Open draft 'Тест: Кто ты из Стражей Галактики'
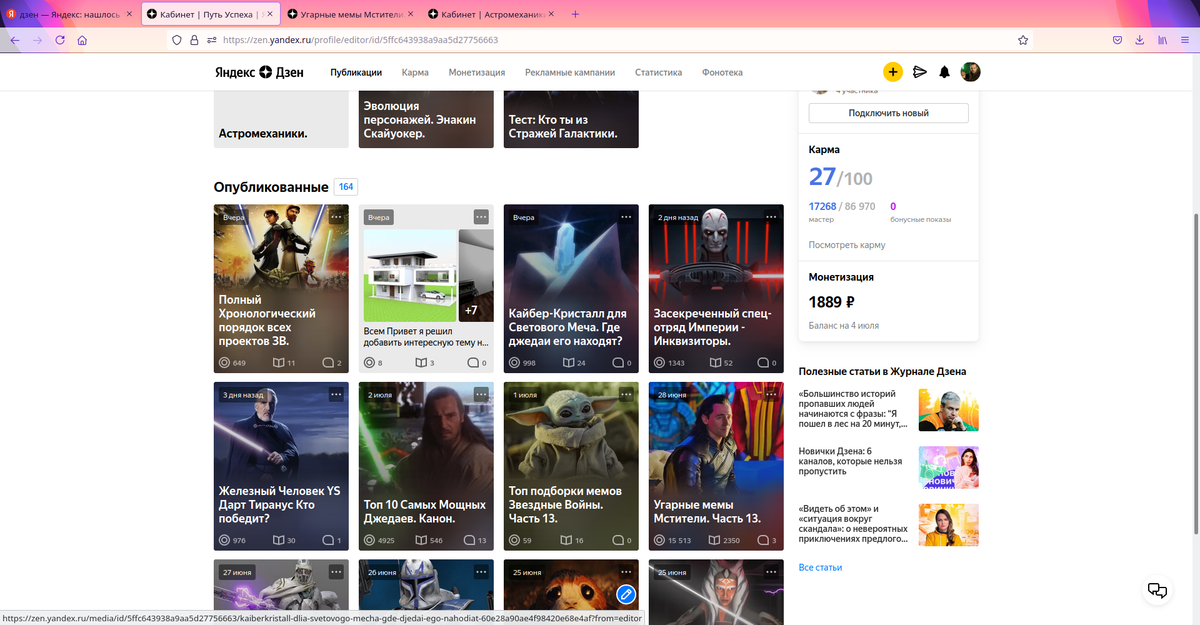Image resolution: width=1200 pixels, height=625 pixels. pyautogui.click(x=570, y=119)
